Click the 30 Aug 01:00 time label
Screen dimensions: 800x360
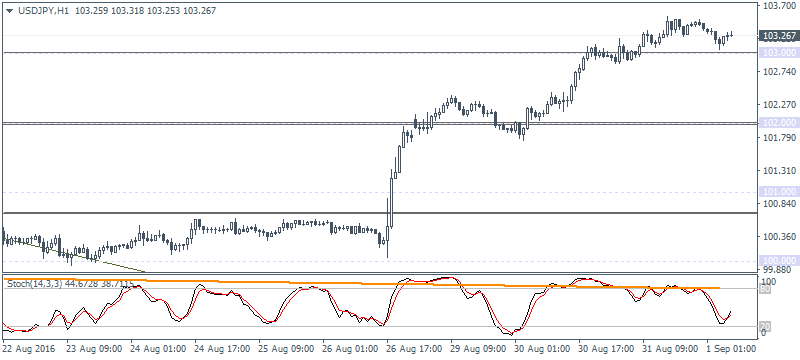click(543, 349)
